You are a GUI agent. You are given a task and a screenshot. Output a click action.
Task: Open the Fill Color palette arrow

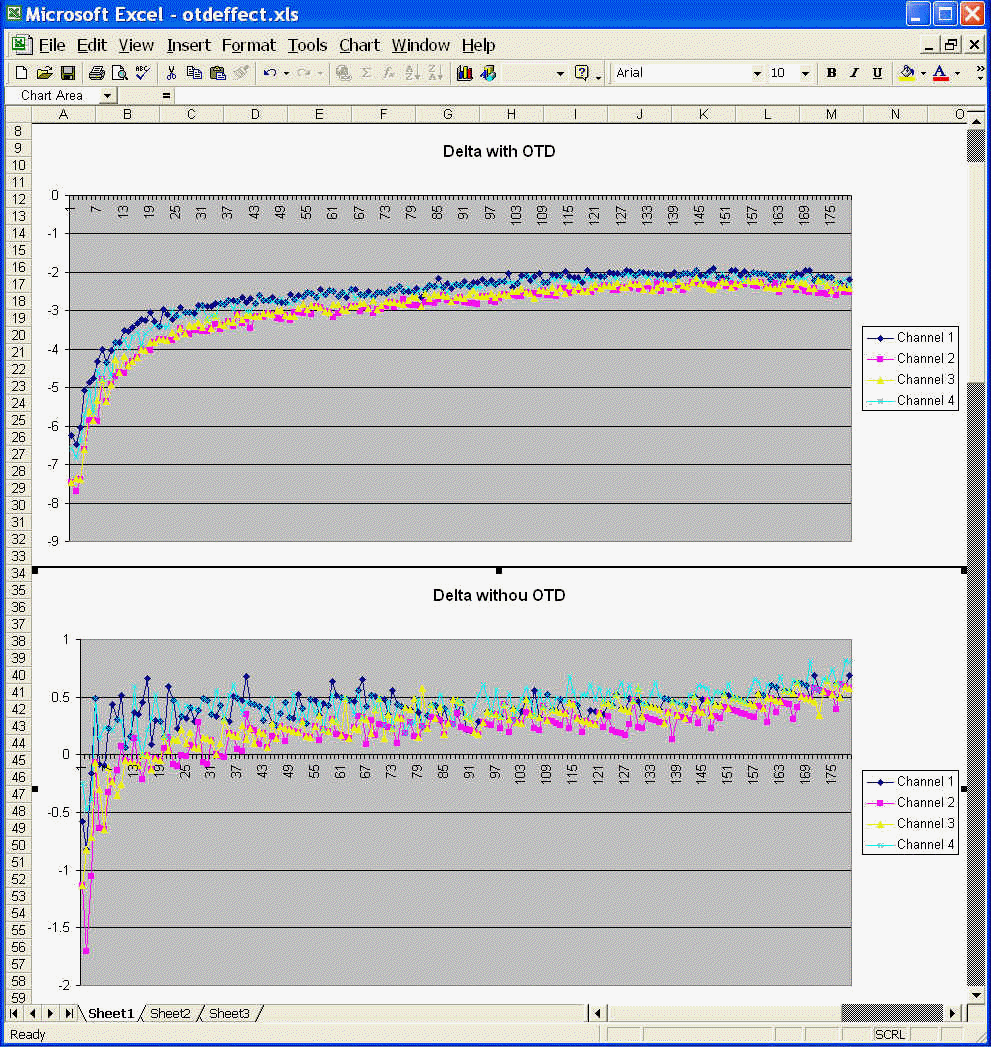923,73
